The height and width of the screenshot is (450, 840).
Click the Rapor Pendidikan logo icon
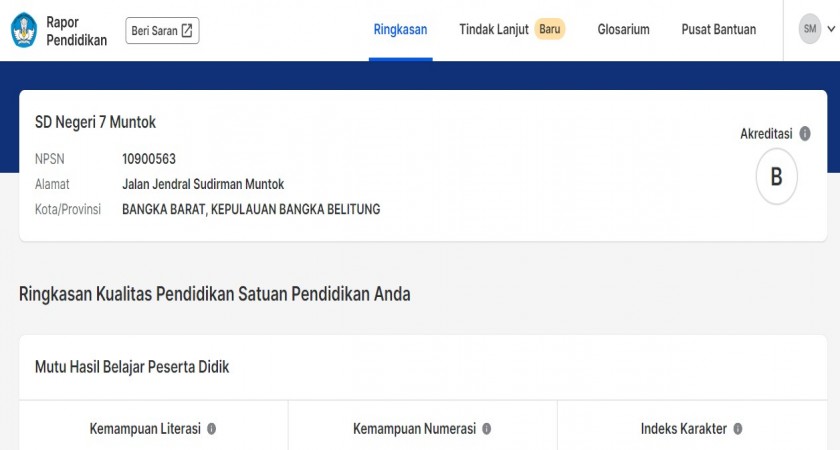pyautogui.click(x=23, y=30)
